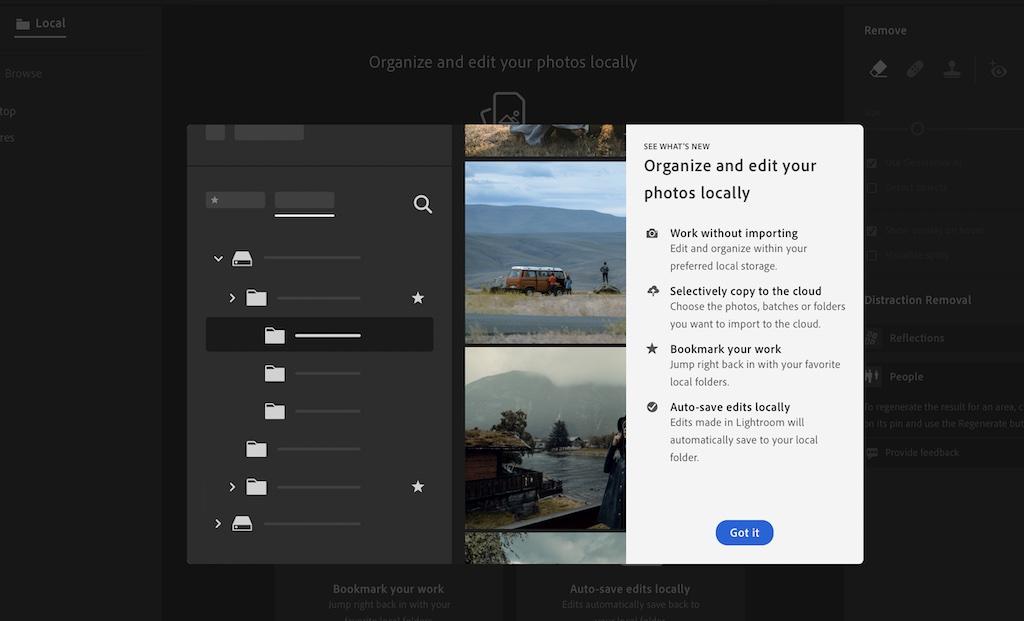Click the Selectively copy to the cloud heading
The height and width of the screenshot is (621, 1024).
(x=745, y=291)
